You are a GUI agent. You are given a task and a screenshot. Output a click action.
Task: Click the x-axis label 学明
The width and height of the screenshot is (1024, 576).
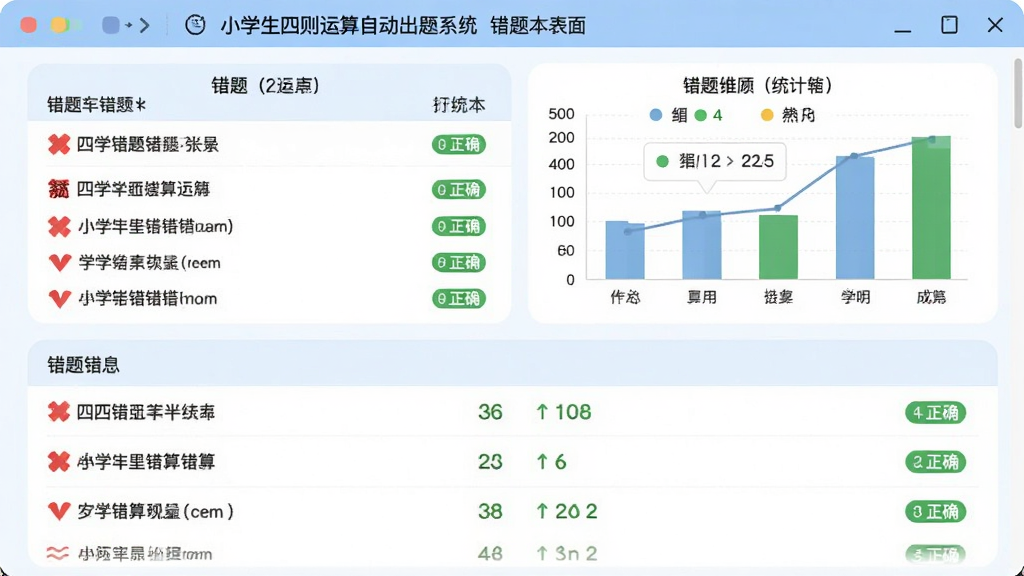coord(855,297)
